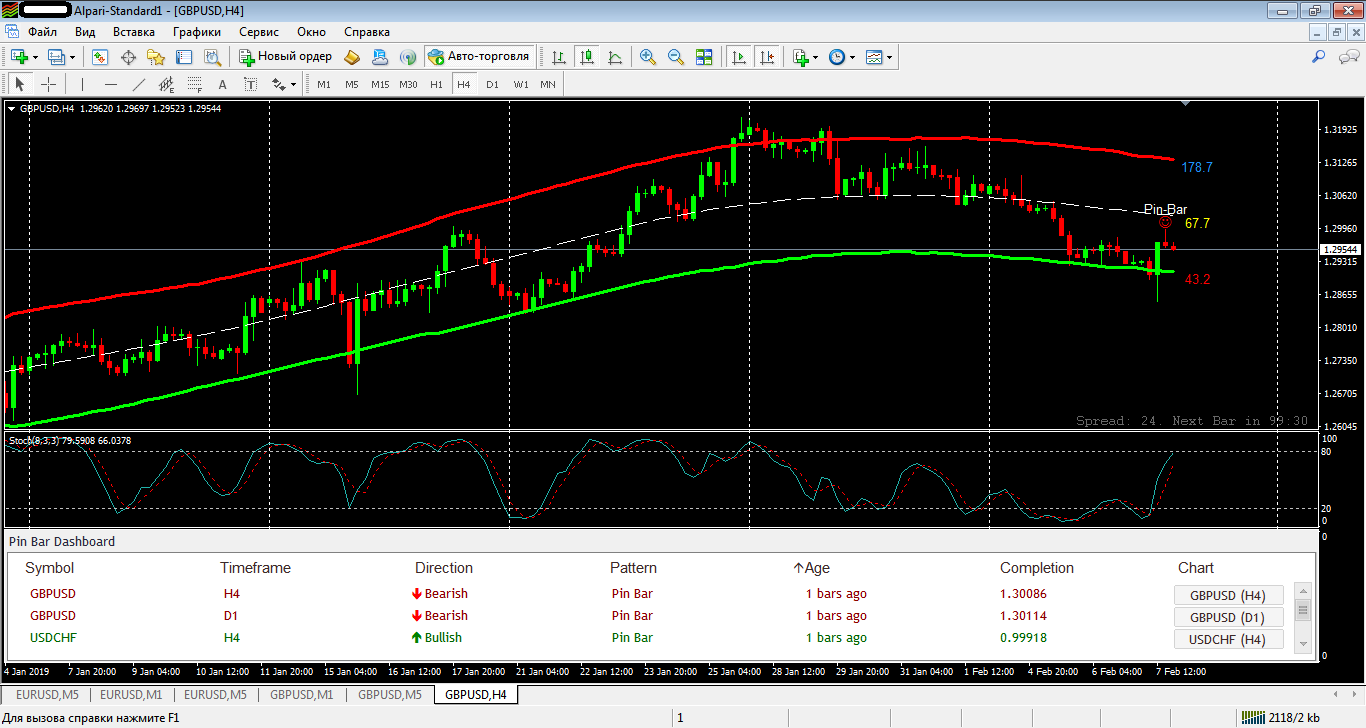Viewport: 1366px width, 728px height.
Task: Launch MetaEditor from the toolbar
Action: pos(352,57)
